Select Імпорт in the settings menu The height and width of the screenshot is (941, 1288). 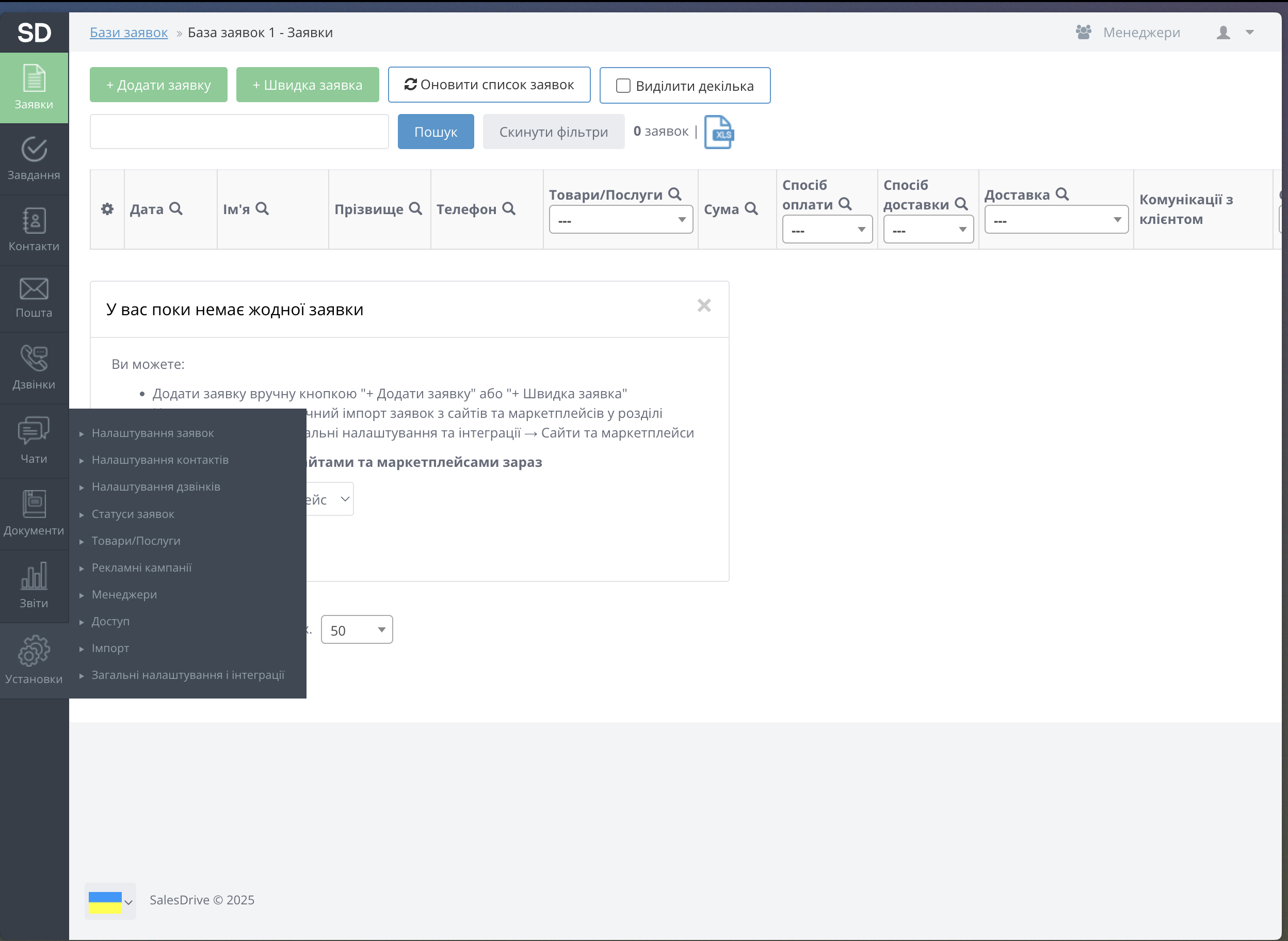point(110,648)
